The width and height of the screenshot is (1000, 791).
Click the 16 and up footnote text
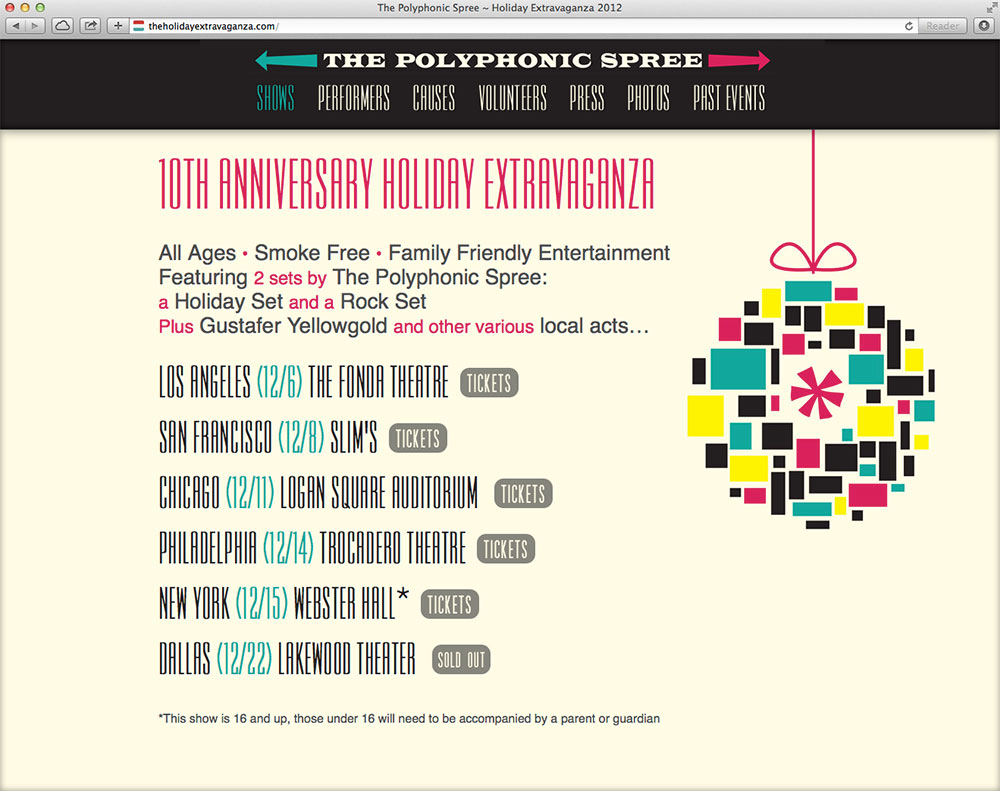coord(409,719)
